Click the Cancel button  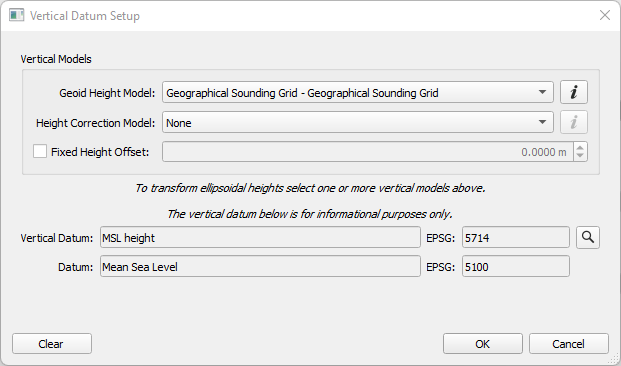(569, 343)
